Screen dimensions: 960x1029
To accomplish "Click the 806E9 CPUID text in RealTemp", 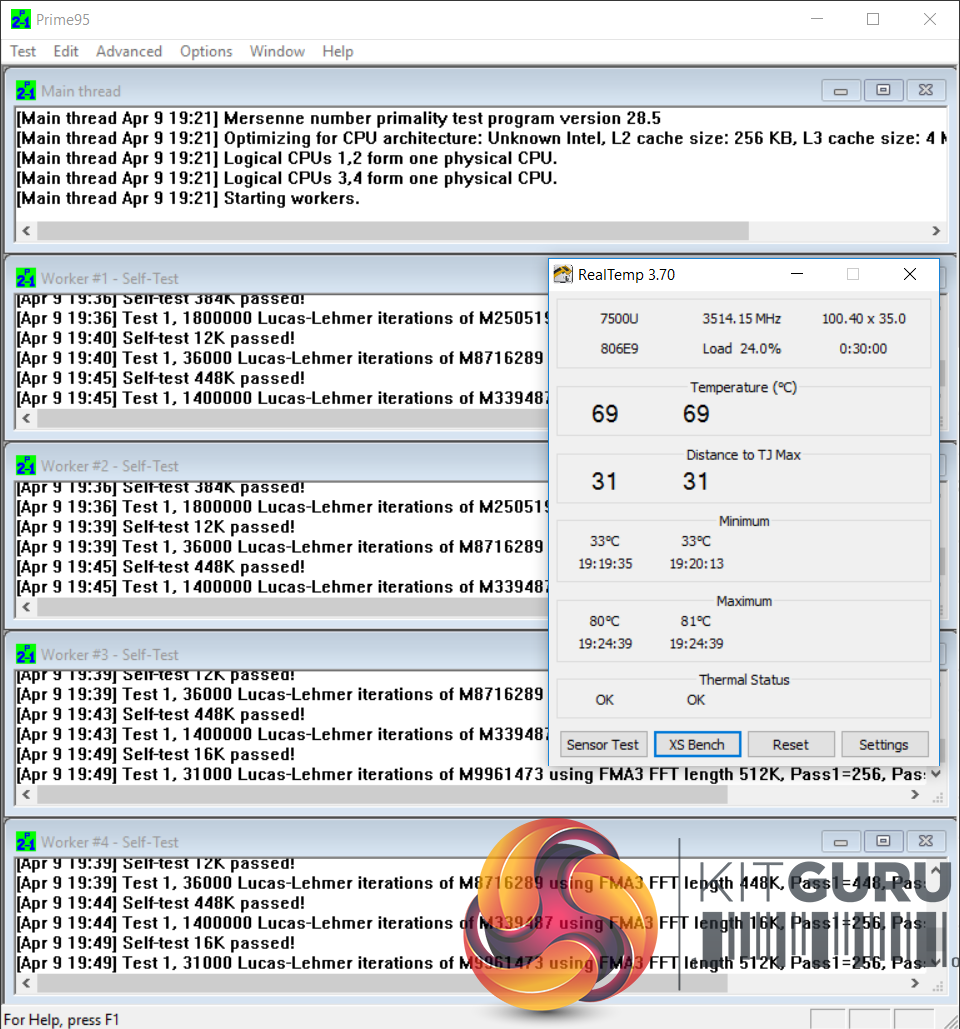I will 619,348.
